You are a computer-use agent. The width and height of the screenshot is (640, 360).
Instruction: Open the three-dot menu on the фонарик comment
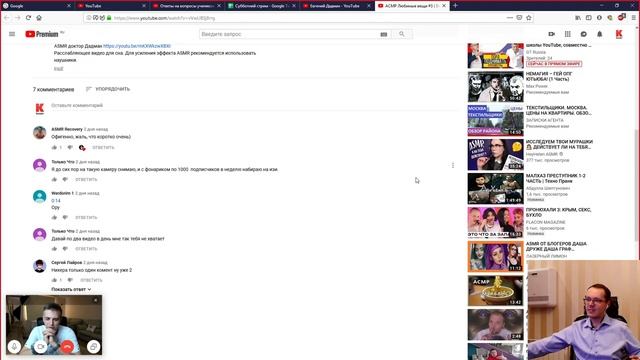click(453, 165)
